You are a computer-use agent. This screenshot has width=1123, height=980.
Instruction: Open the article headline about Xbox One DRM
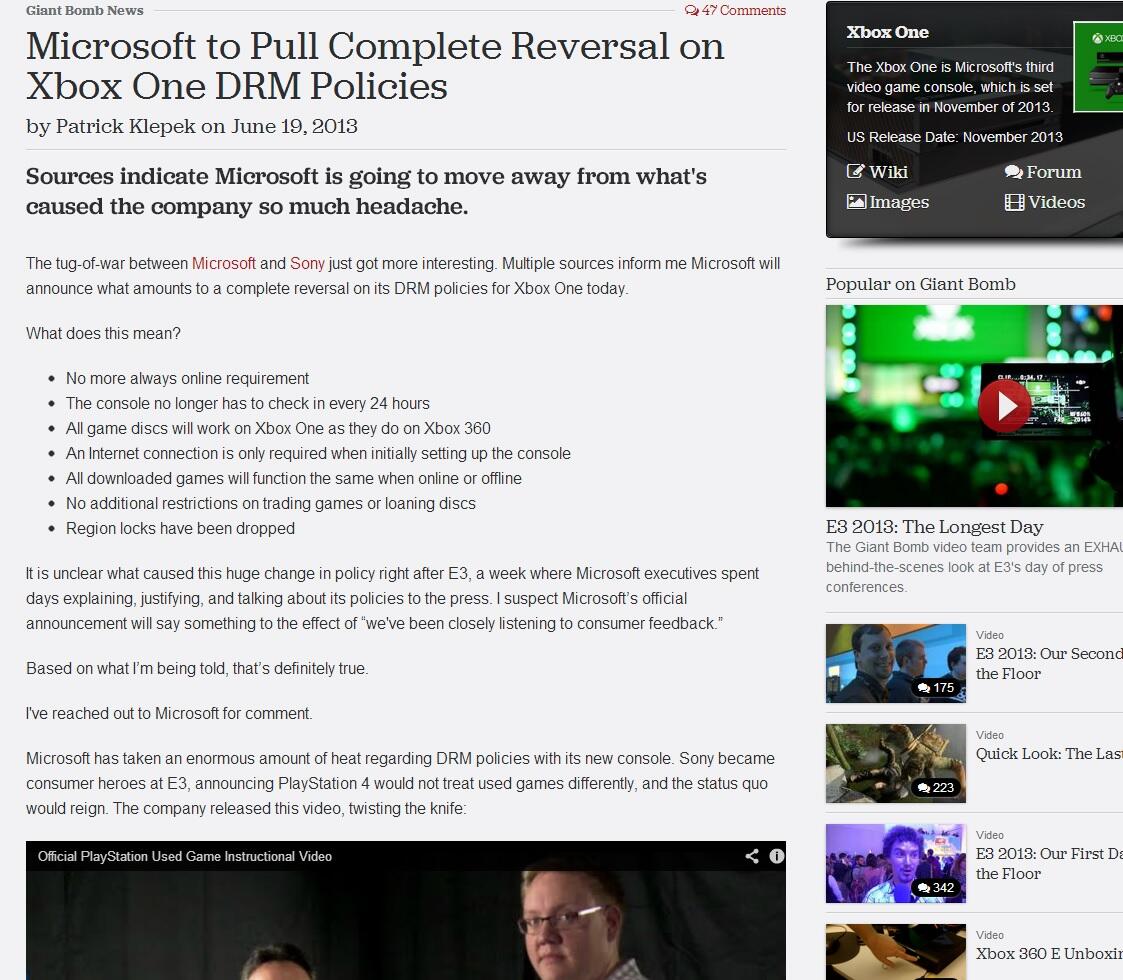click(x=375, y=66)
